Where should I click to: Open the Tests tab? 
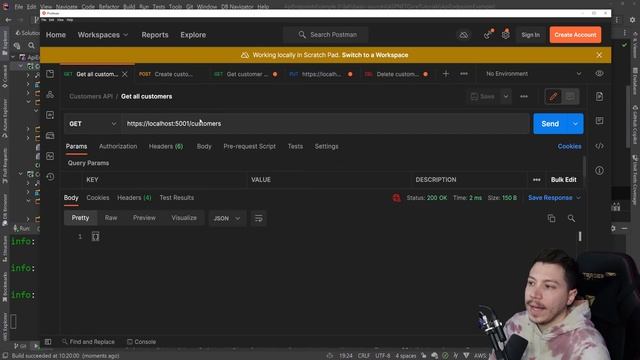pos(295,147)
